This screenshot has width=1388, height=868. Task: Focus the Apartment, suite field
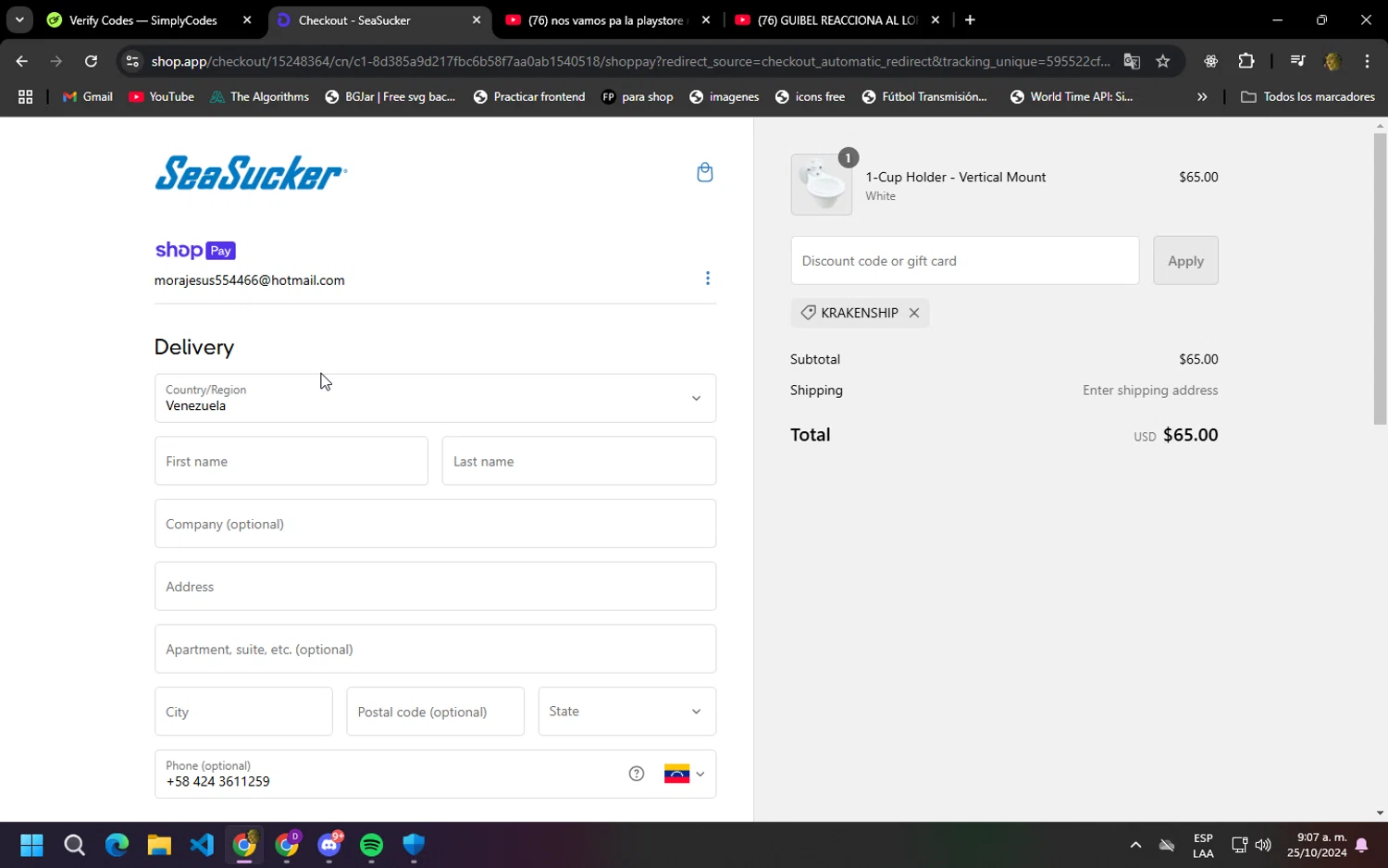435,649
